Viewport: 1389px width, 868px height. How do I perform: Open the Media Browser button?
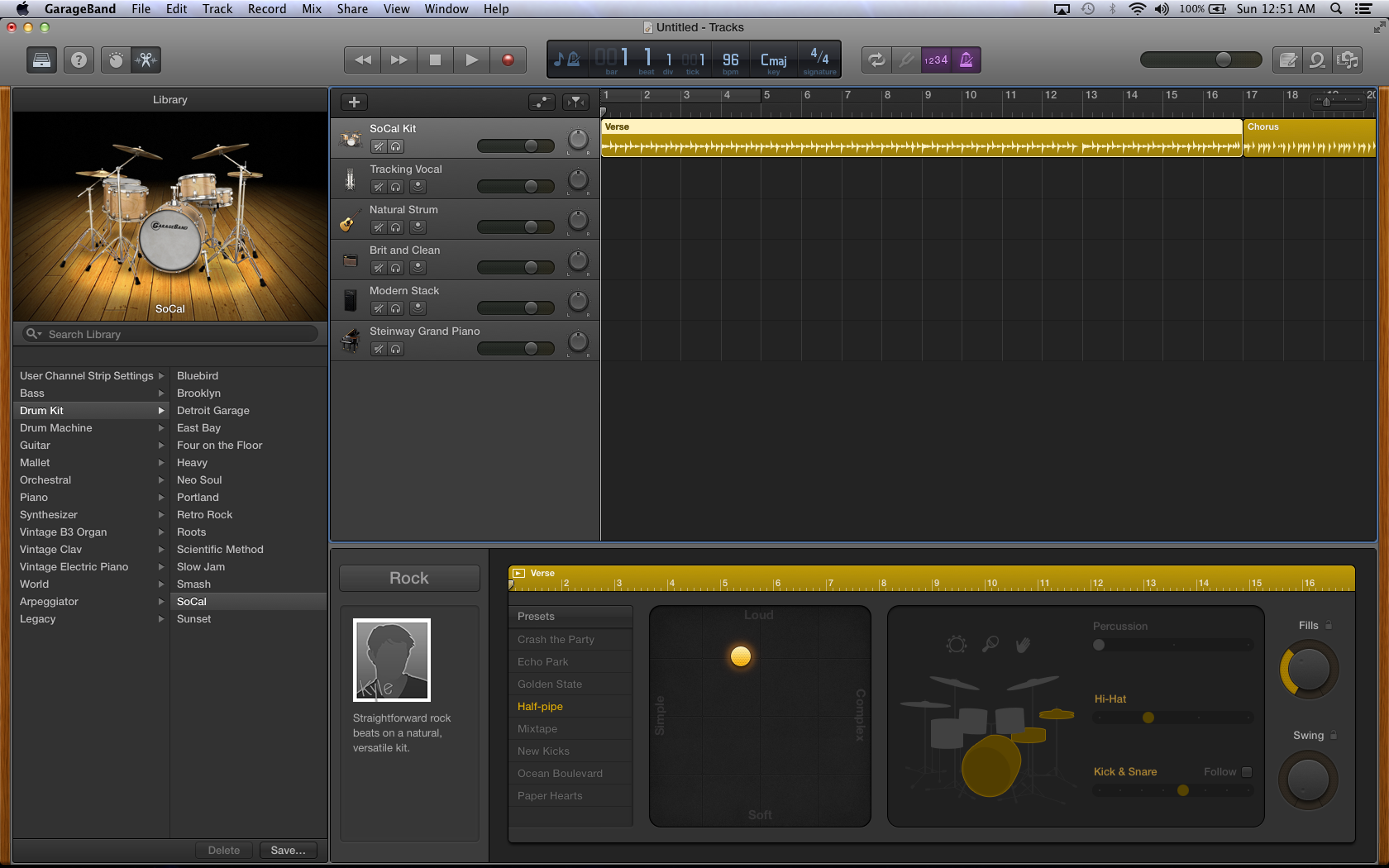1348,60
